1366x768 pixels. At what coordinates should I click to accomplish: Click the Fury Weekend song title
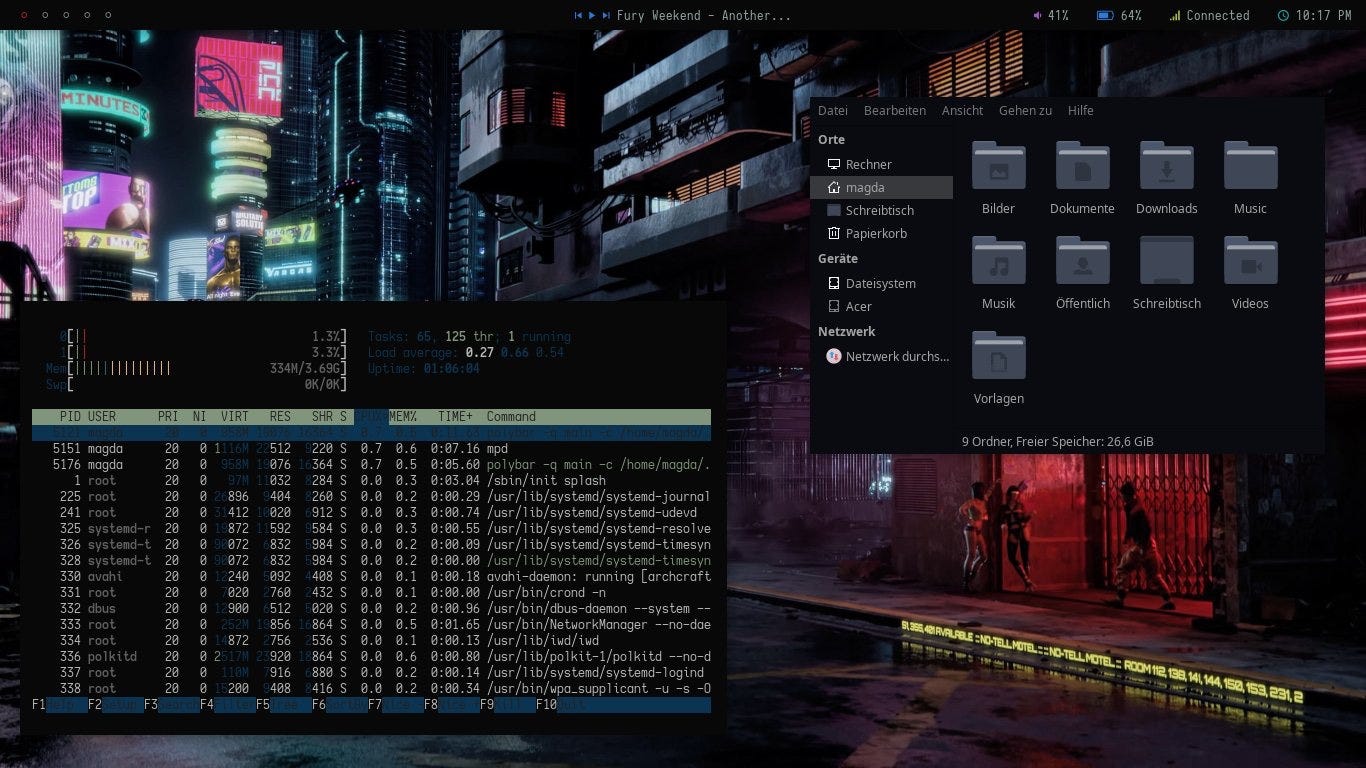(x=704, y=16)
